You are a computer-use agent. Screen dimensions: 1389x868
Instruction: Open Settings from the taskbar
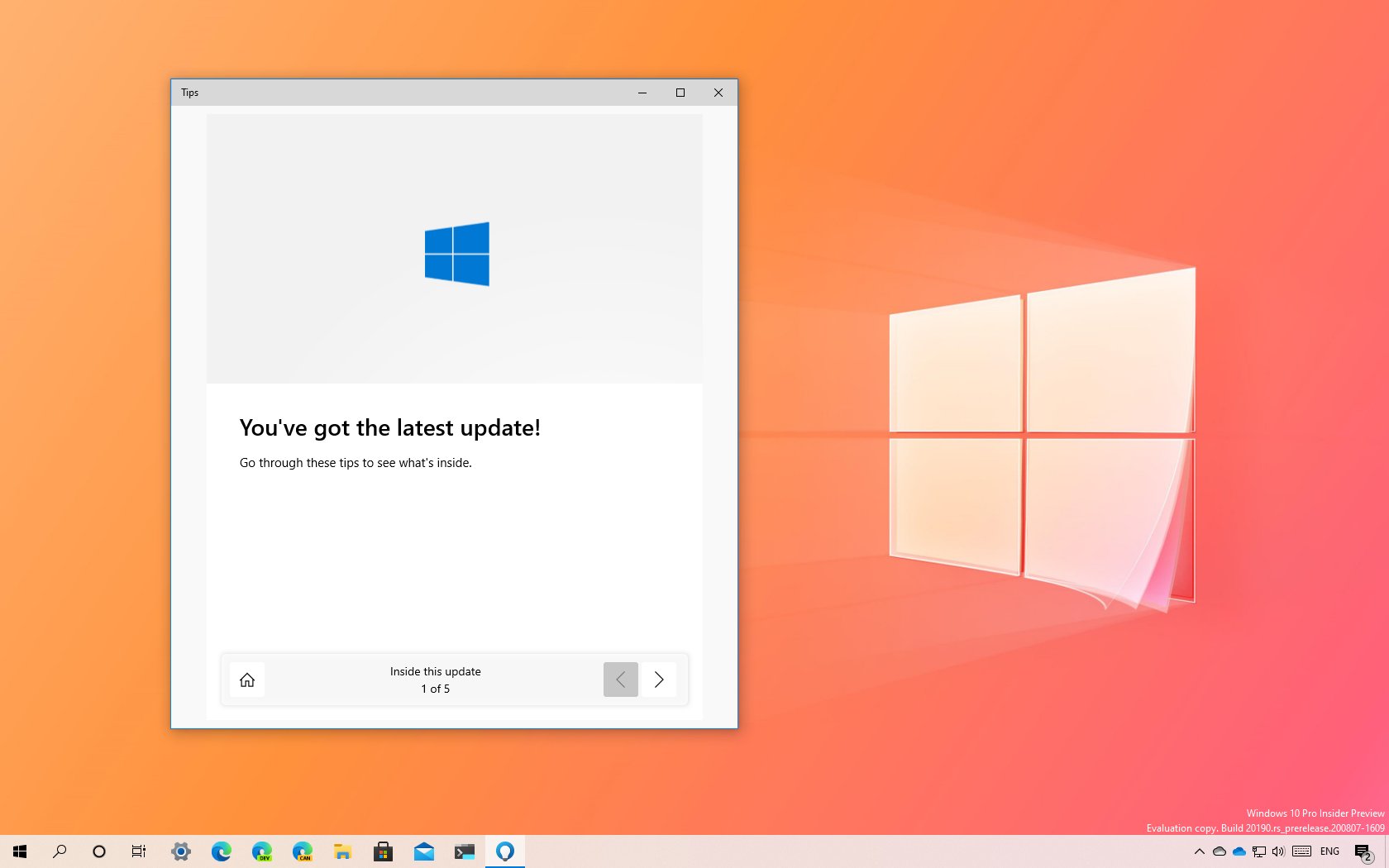180,851
